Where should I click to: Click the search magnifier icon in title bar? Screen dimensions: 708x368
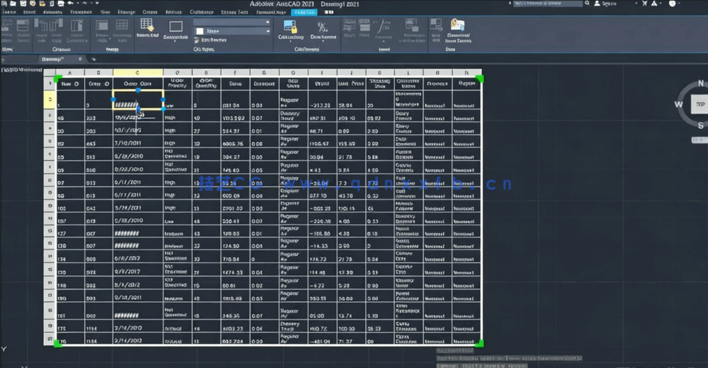click(587, 3)
